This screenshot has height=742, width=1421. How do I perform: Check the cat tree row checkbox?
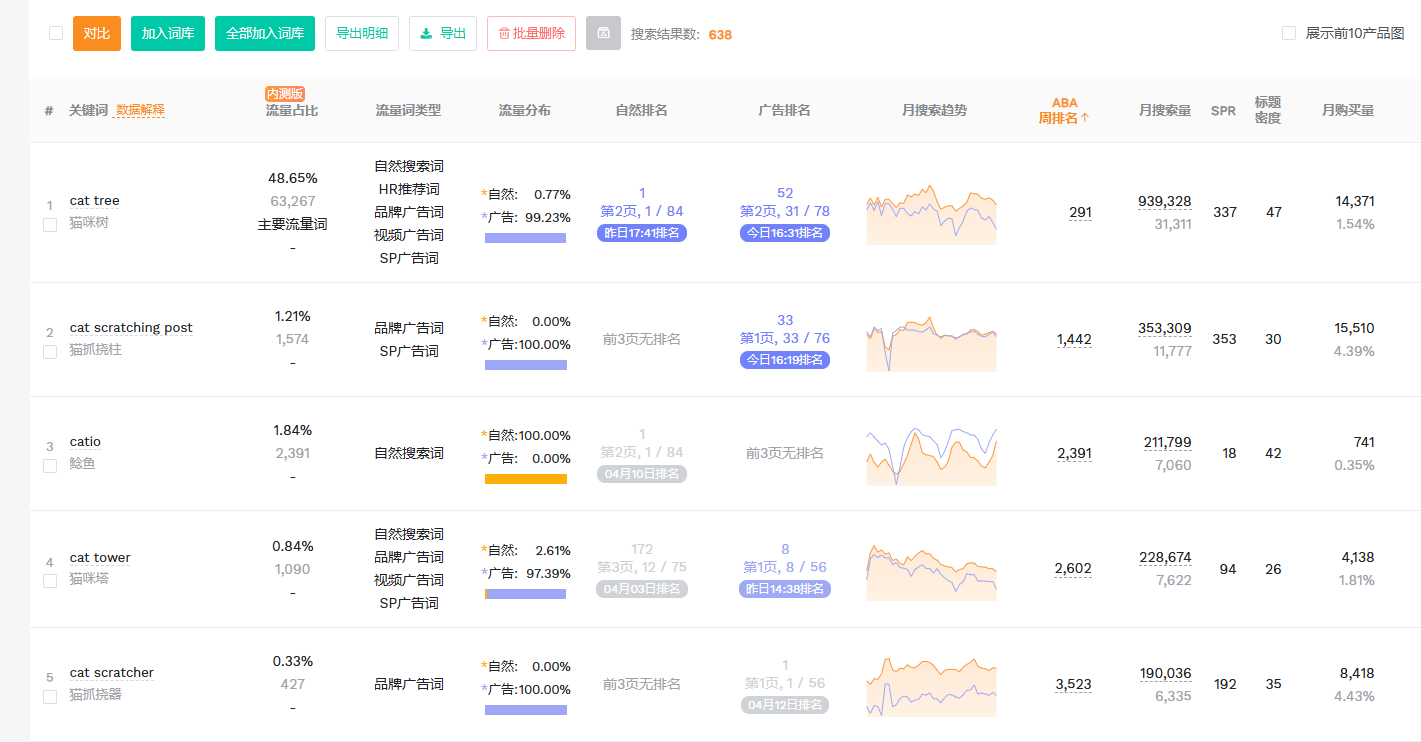click(50, 225)
